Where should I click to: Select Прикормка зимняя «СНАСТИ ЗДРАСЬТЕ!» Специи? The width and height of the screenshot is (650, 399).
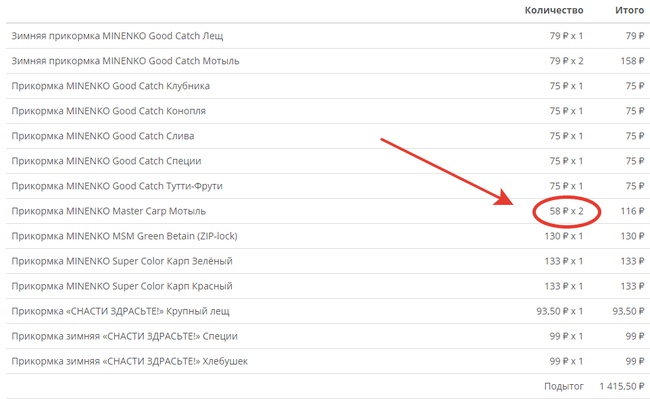point(124,336)
